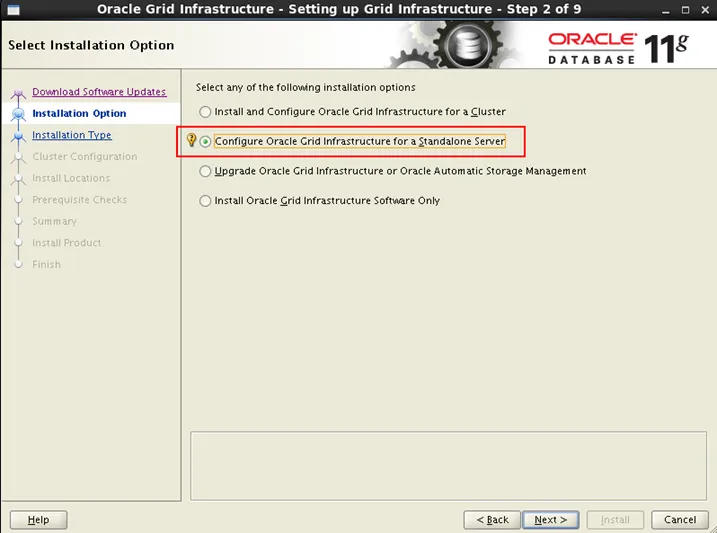Click the Installation Option step marker icon
717x533 pixels.
tap(19, 114)
